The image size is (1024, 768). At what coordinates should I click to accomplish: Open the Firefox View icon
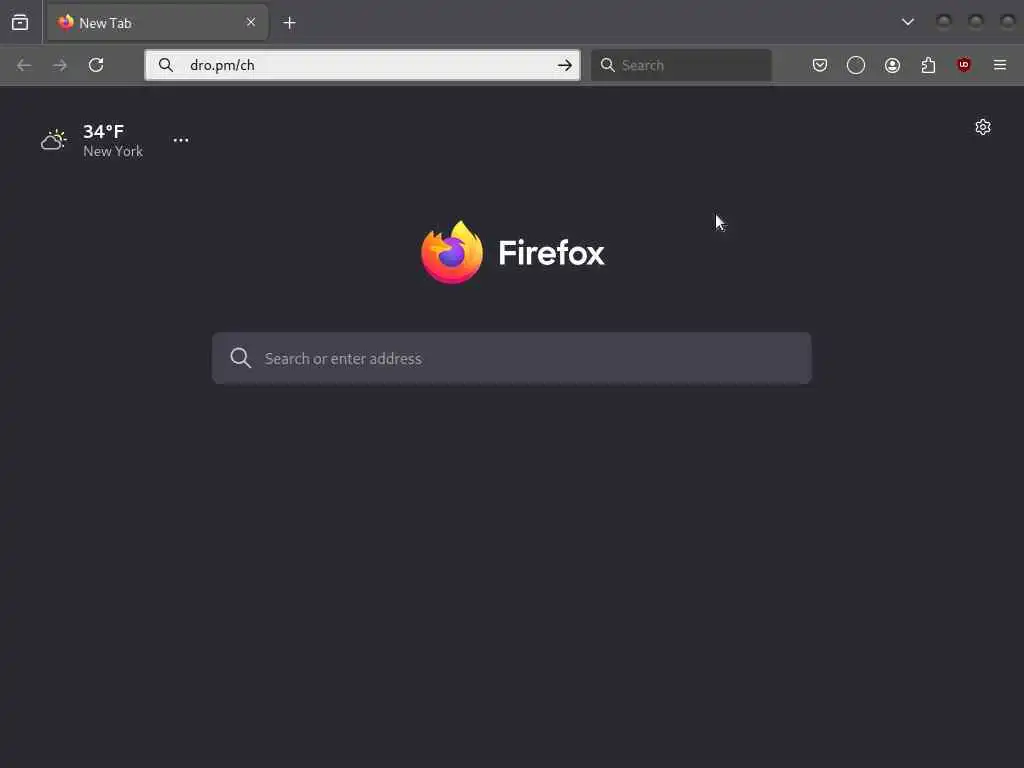point(20,22)
